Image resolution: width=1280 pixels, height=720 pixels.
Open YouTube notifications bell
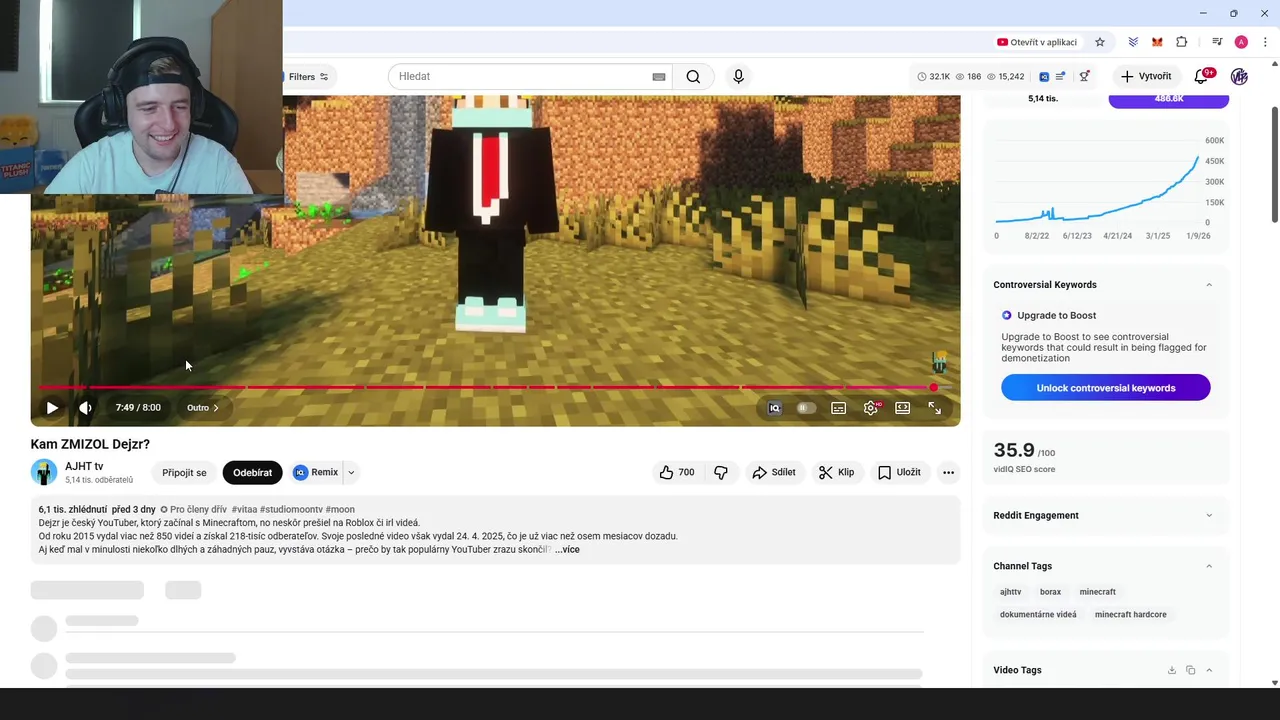1203,77
